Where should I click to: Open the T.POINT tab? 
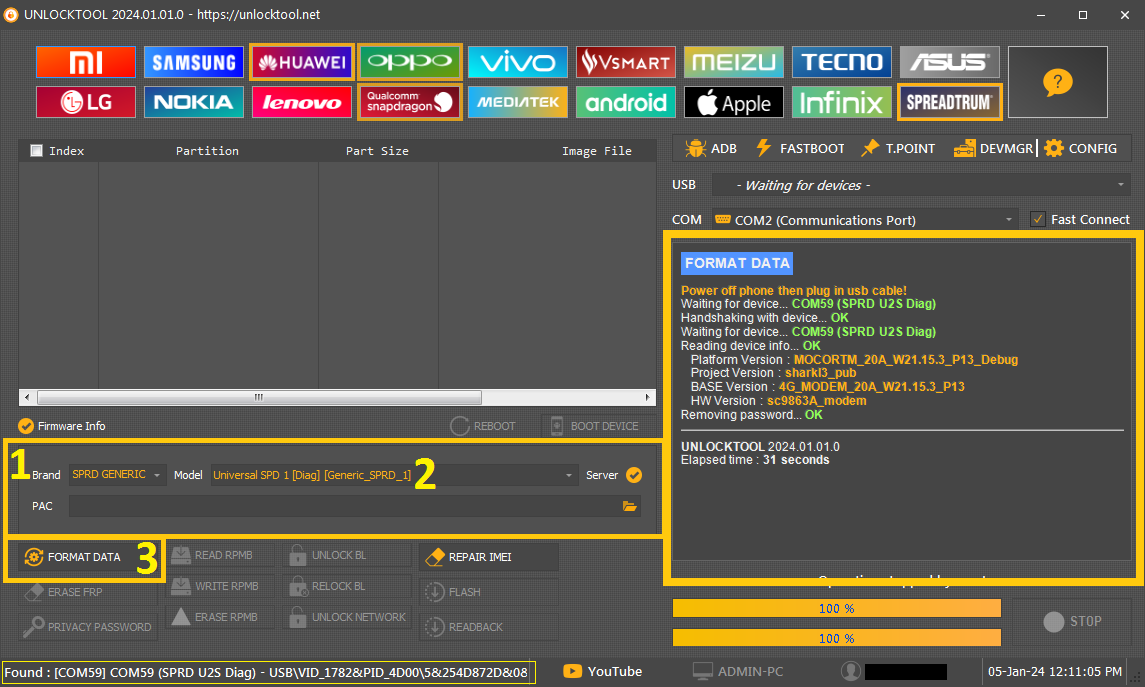897,148
